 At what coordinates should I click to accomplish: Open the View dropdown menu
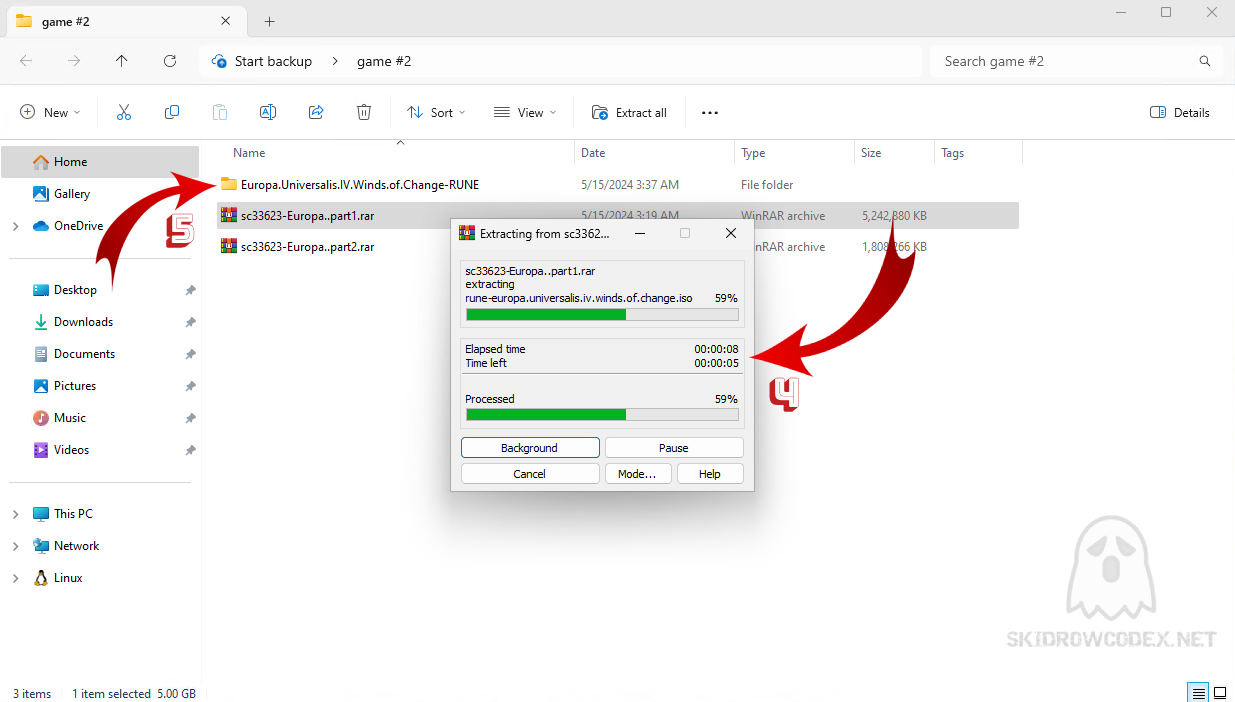click(x=525, y=113)
